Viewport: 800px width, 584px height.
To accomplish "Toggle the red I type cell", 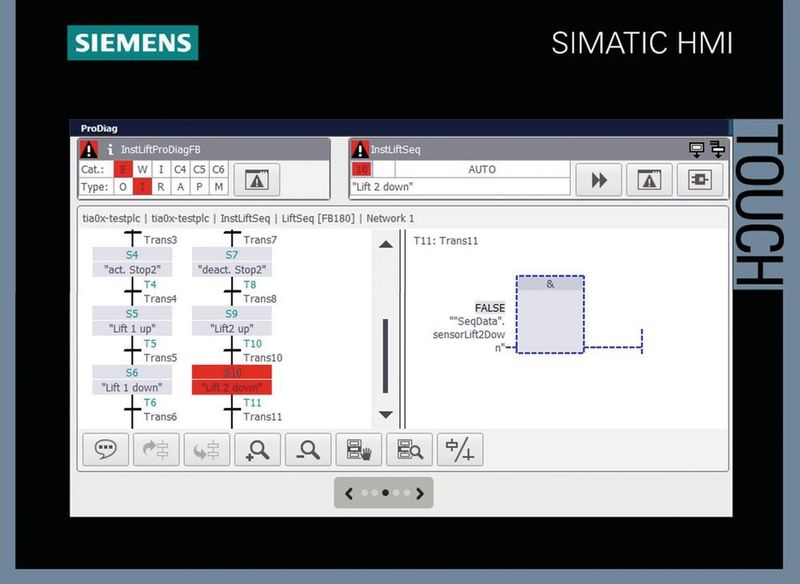I will 142,187.
